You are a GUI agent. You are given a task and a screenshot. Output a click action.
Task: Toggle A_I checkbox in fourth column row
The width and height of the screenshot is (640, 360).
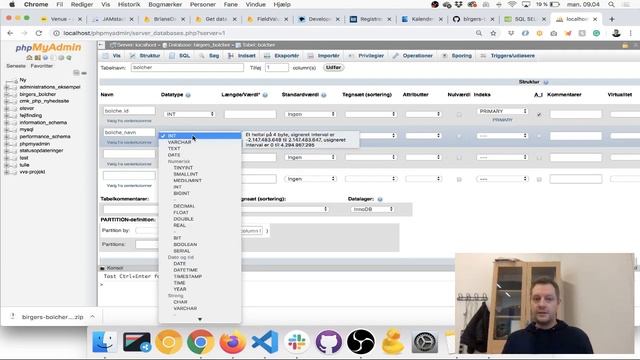tap(539, 179)
